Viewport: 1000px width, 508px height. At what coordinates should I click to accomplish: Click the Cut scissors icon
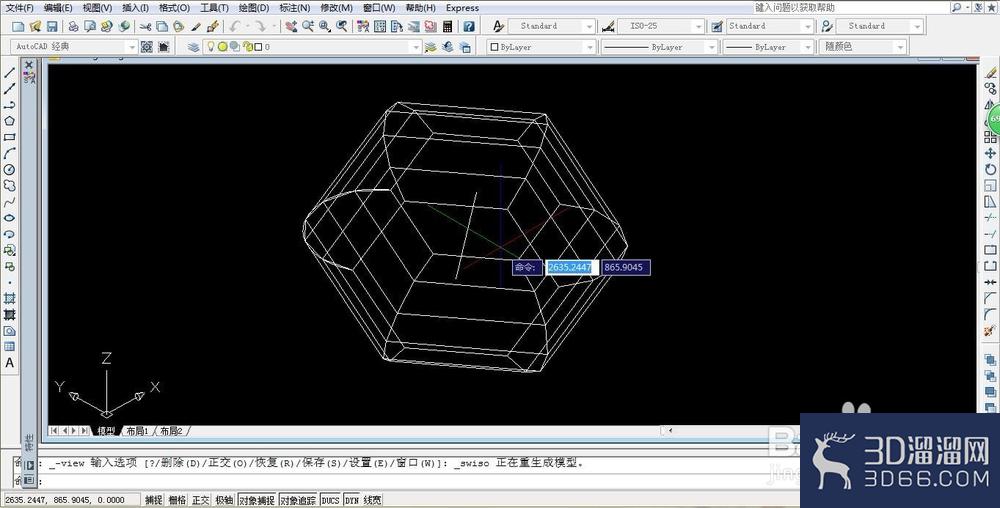tap(145, 26)
